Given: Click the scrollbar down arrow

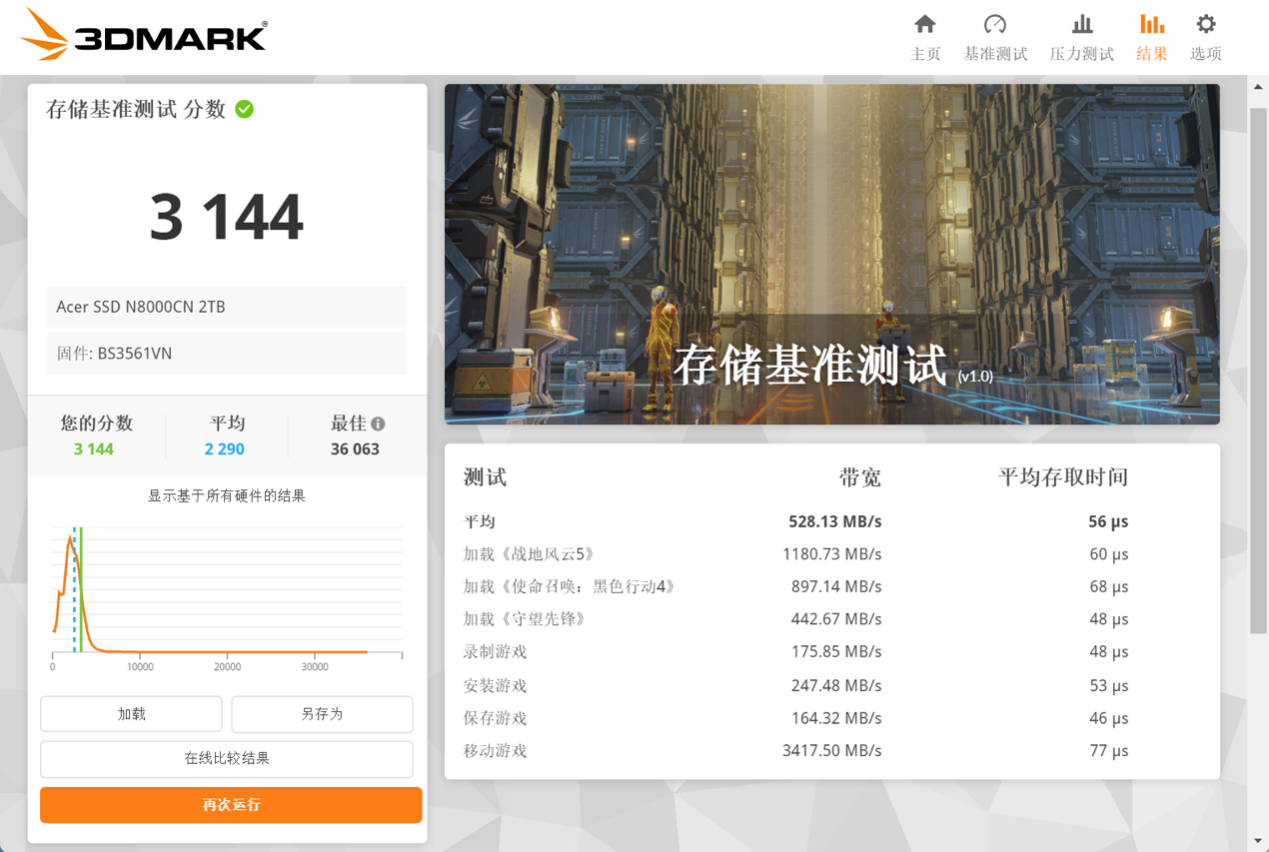Looking at the screenshot, I should coord(1258,840).
